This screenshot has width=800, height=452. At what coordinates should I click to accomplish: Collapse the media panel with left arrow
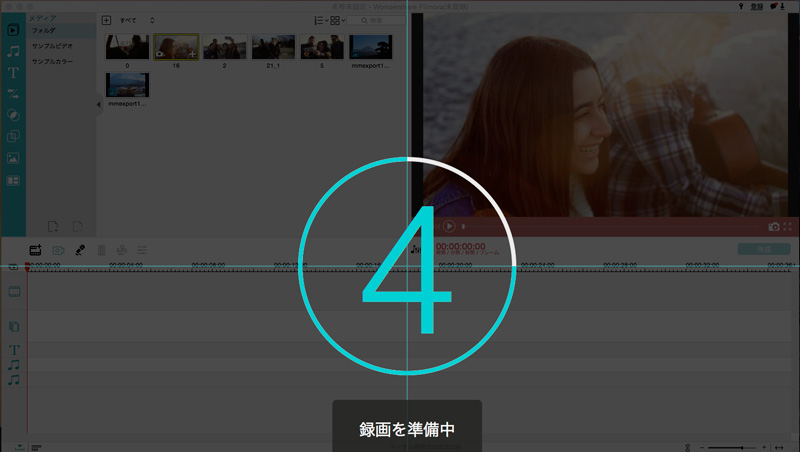point(98,105)
